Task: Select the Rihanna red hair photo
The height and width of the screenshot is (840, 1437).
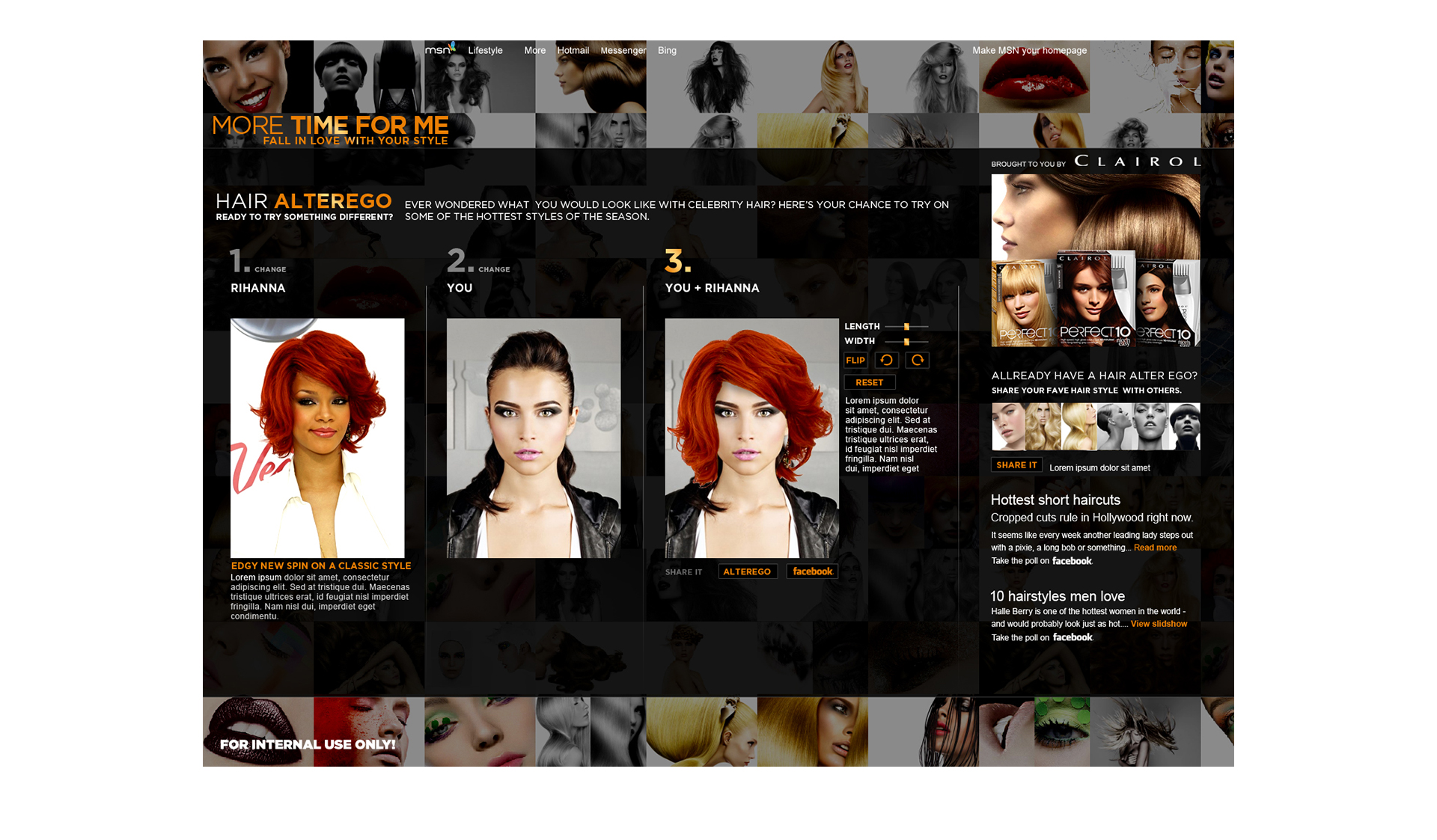Action: (317, 438)
